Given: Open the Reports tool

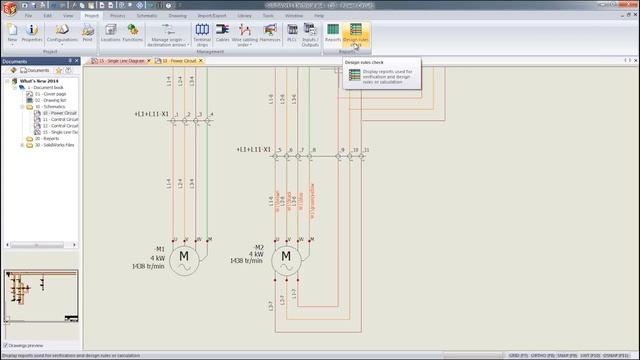Looking at the screenshot, I should tap(333, 33).
